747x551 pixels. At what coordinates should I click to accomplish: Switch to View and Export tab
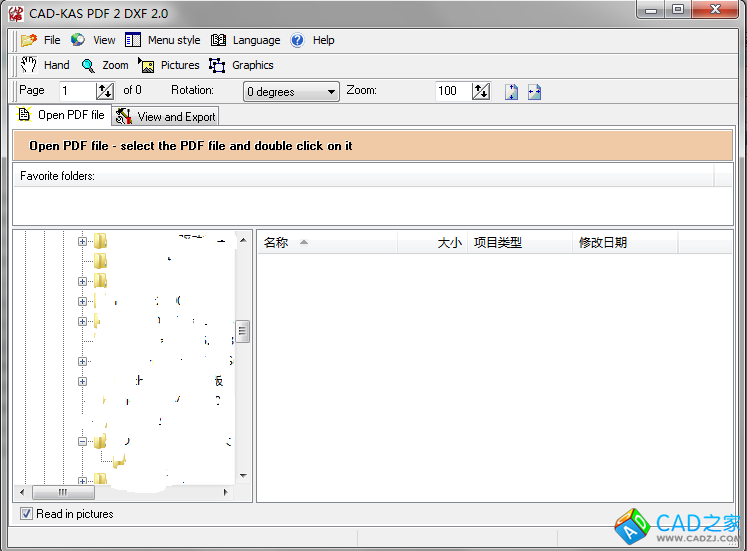165,116
